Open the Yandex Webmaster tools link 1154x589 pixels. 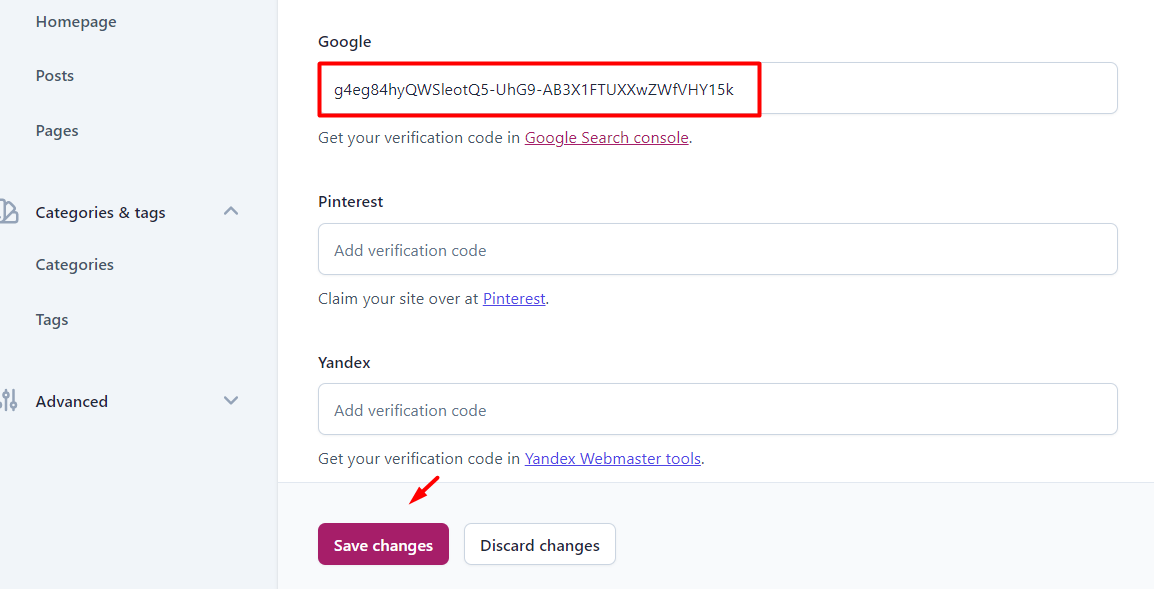pyautogui.click(x=612, y=459)
